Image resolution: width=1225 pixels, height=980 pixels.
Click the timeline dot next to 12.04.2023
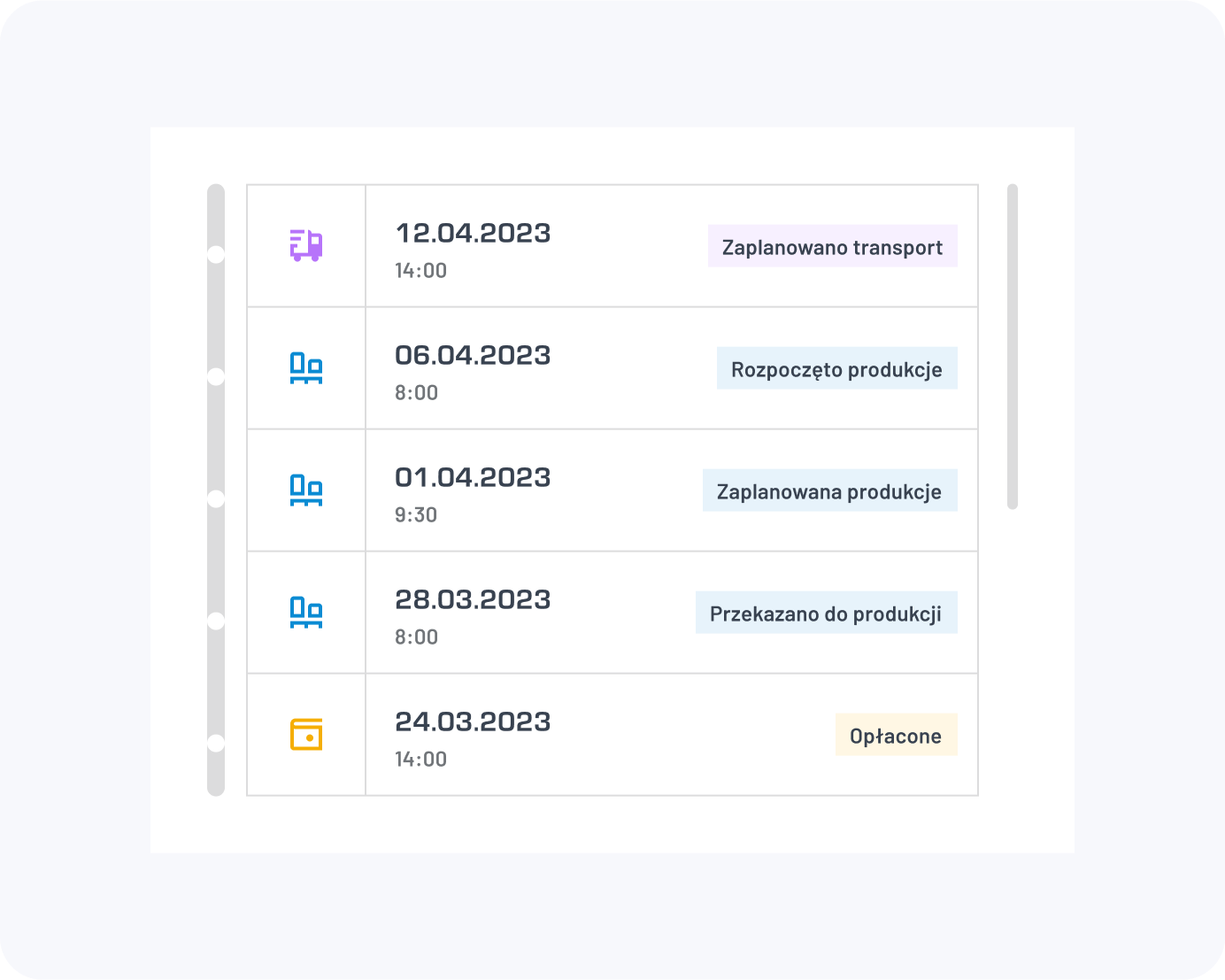click(x=216, y=255)
